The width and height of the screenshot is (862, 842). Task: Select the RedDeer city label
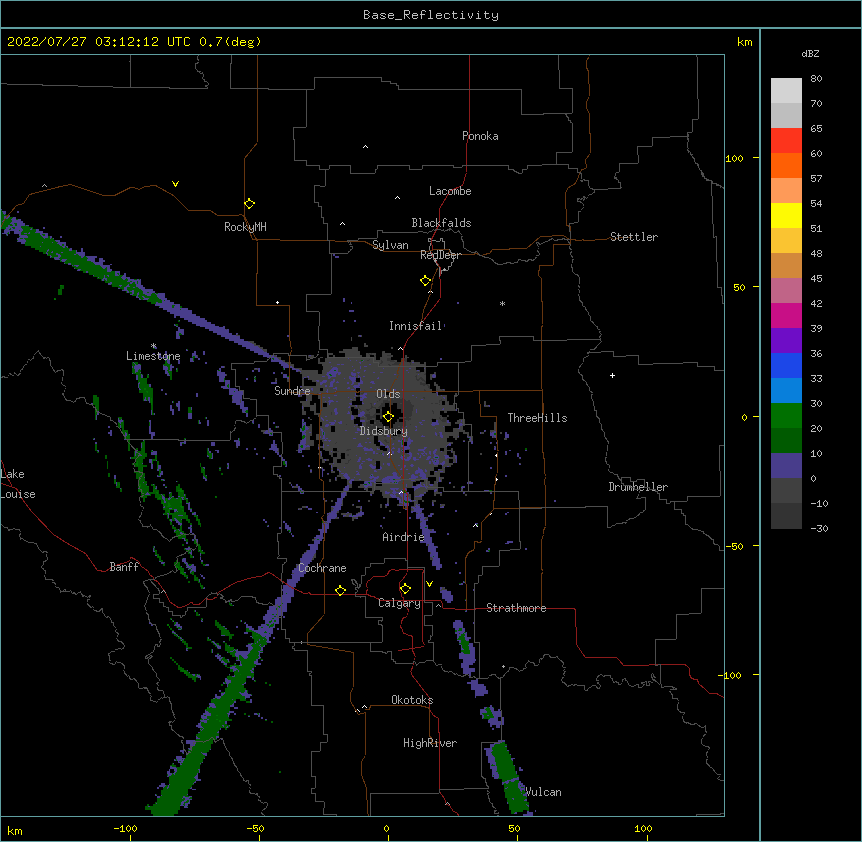440,255
